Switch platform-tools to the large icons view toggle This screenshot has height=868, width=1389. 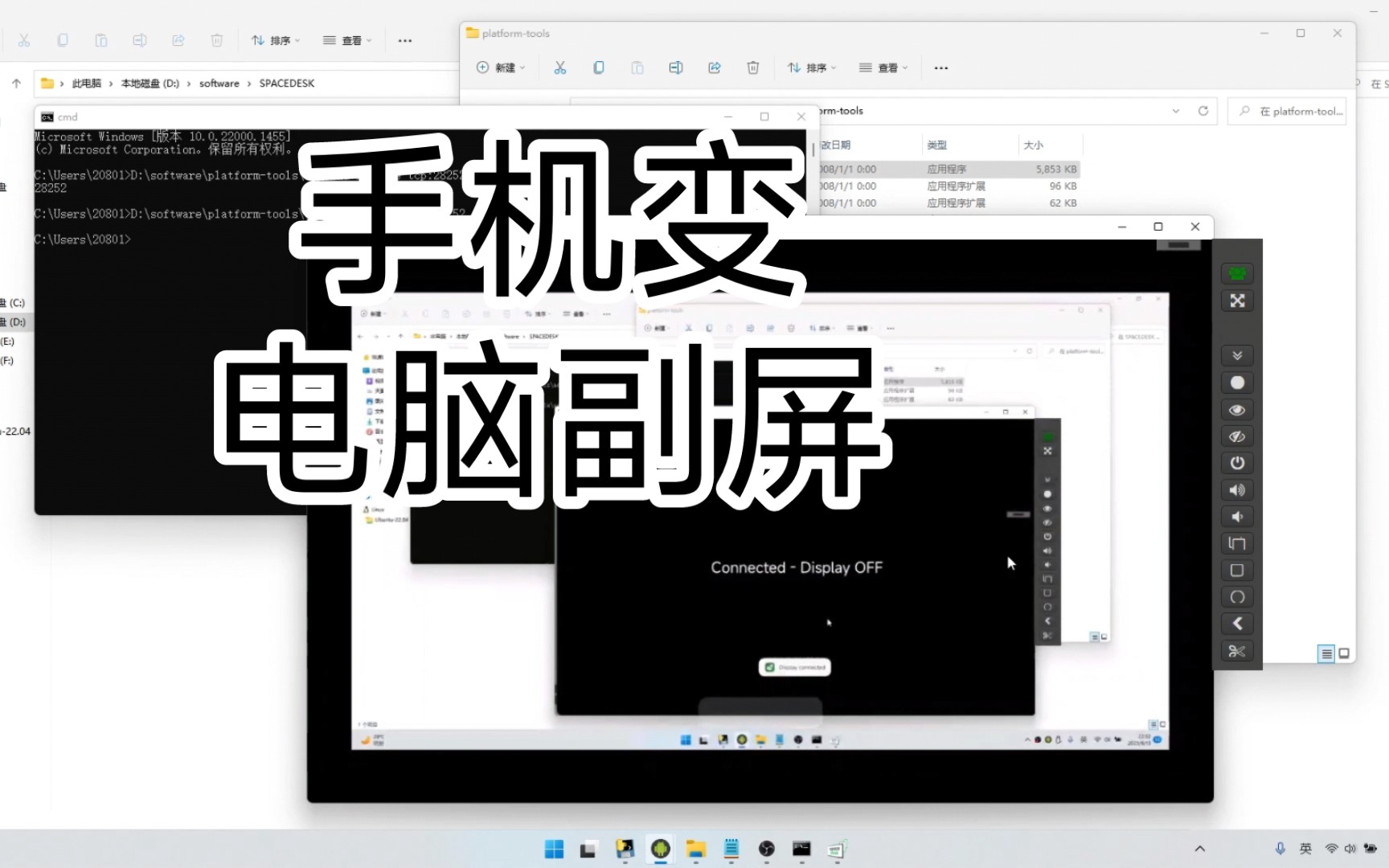point(1344,653)
